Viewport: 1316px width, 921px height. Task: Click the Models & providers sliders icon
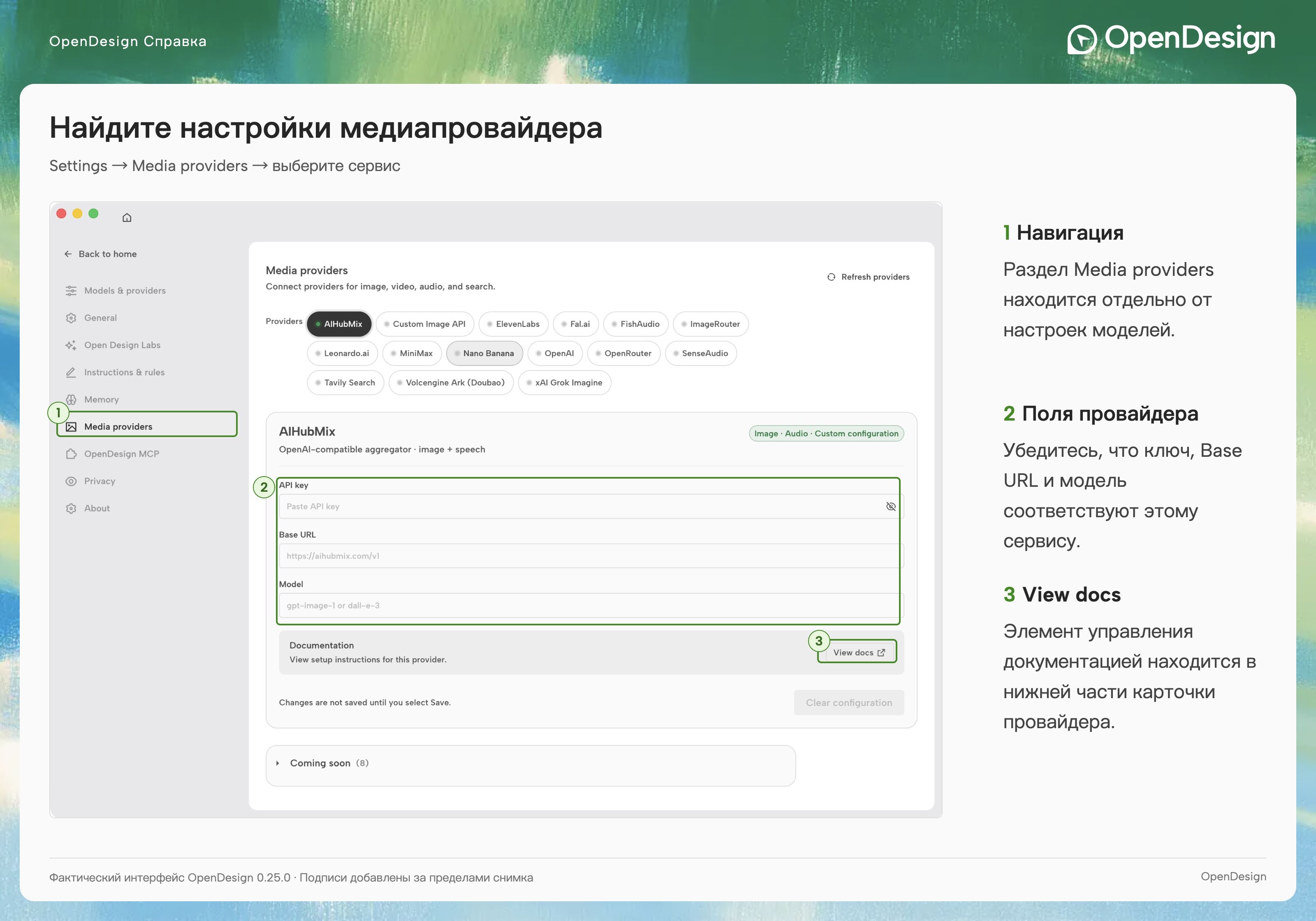click(x=71, y=291)
